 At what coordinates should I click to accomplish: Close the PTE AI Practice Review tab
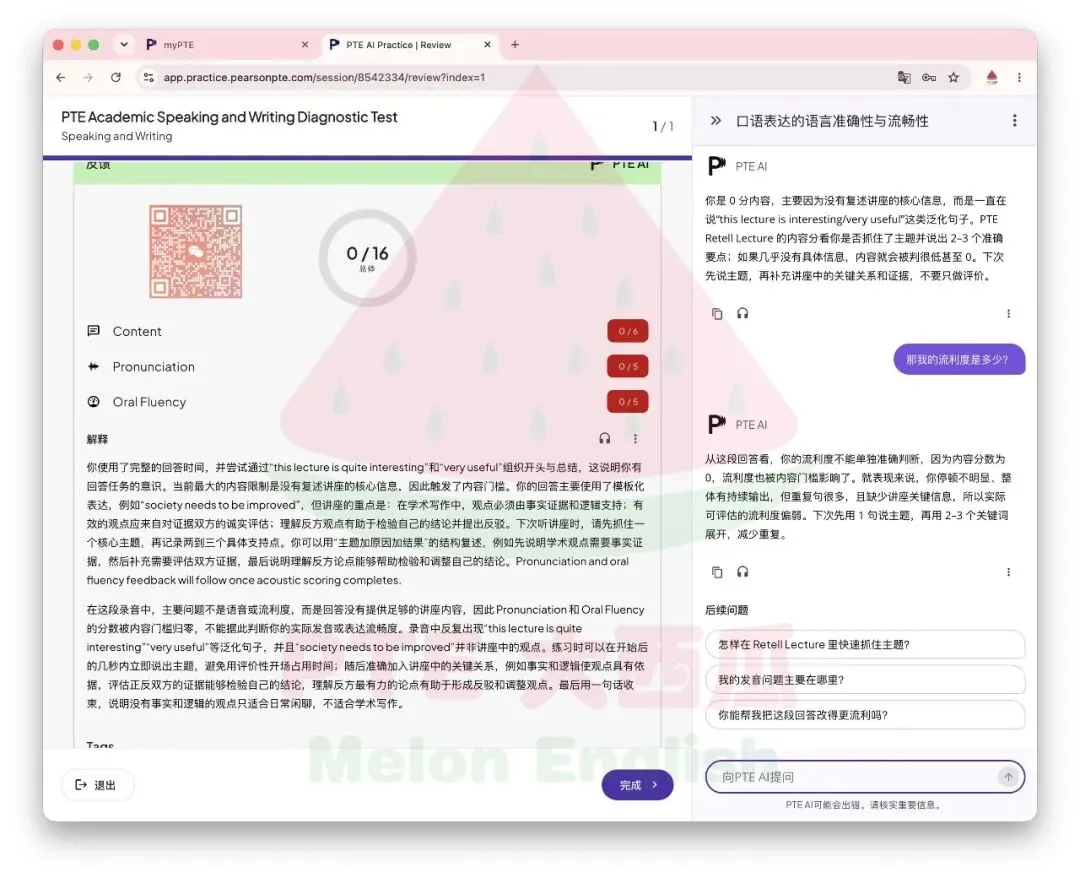[x=487, y=44]
